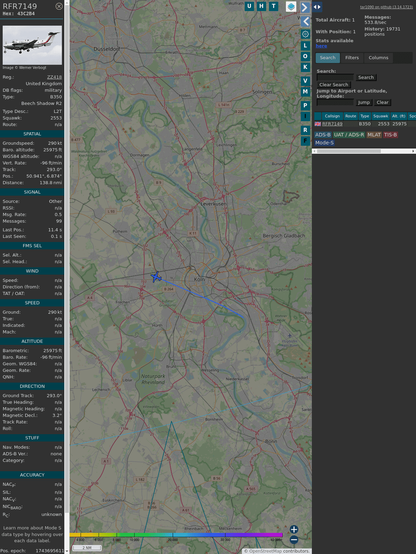Expand sidebar with right chevron arrow

tap(305, 7)
